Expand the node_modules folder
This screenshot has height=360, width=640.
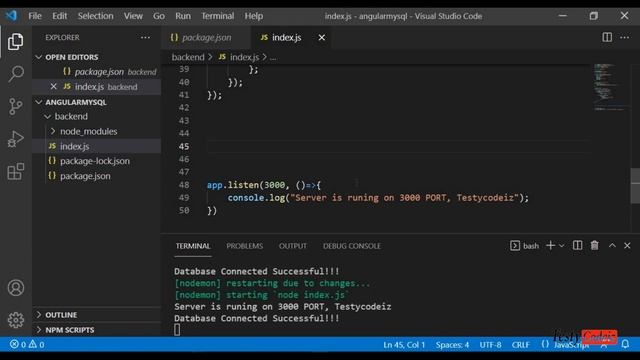coord(96,131)
